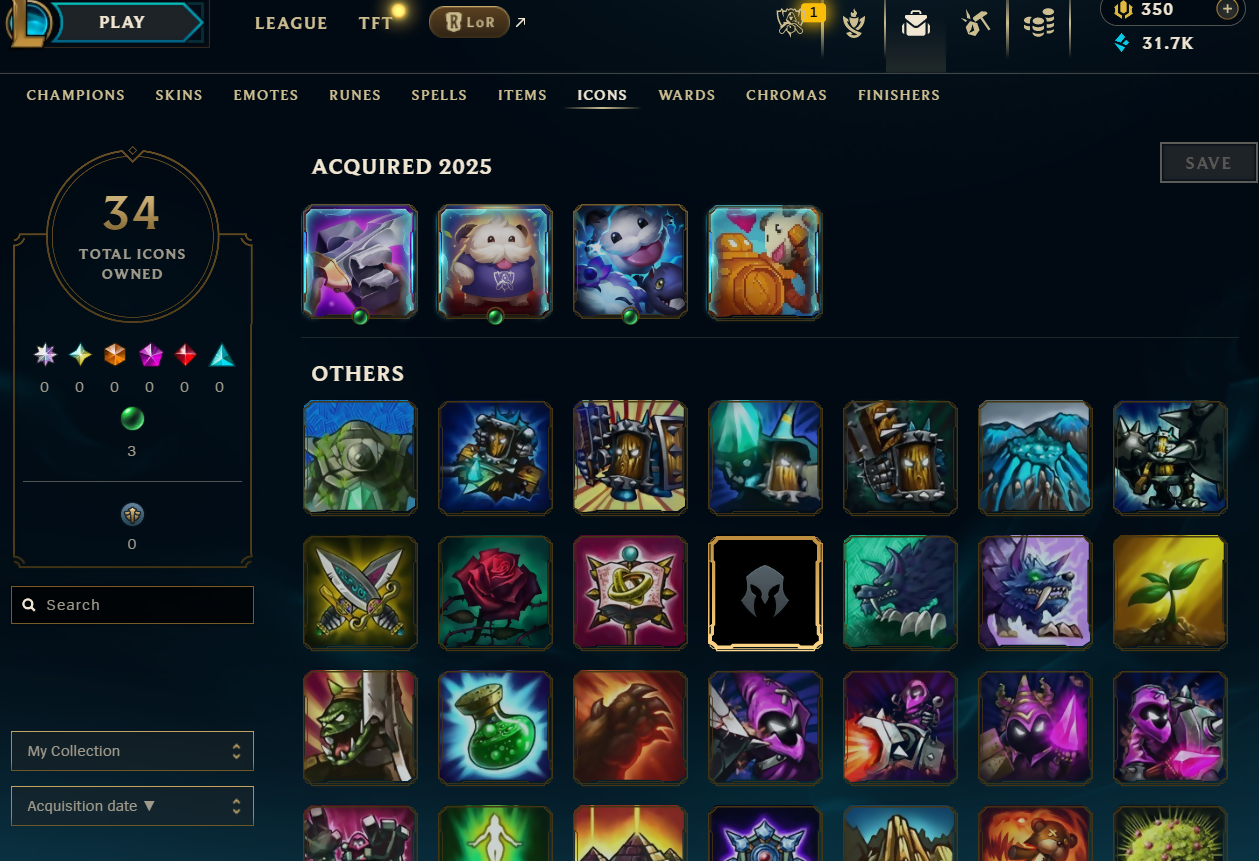Viewport: 1259px width, 861px height.
Task: Select the yellow seedling sprout icon
Action: point(1170,592)
